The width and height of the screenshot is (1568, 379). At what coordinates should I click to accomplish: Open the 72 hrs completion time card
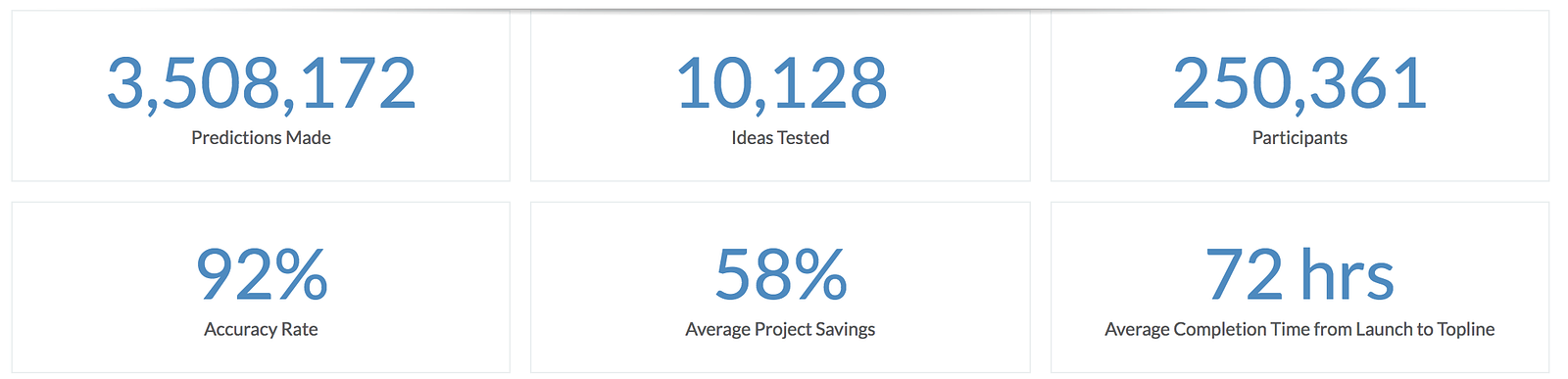coord(1299,287)
